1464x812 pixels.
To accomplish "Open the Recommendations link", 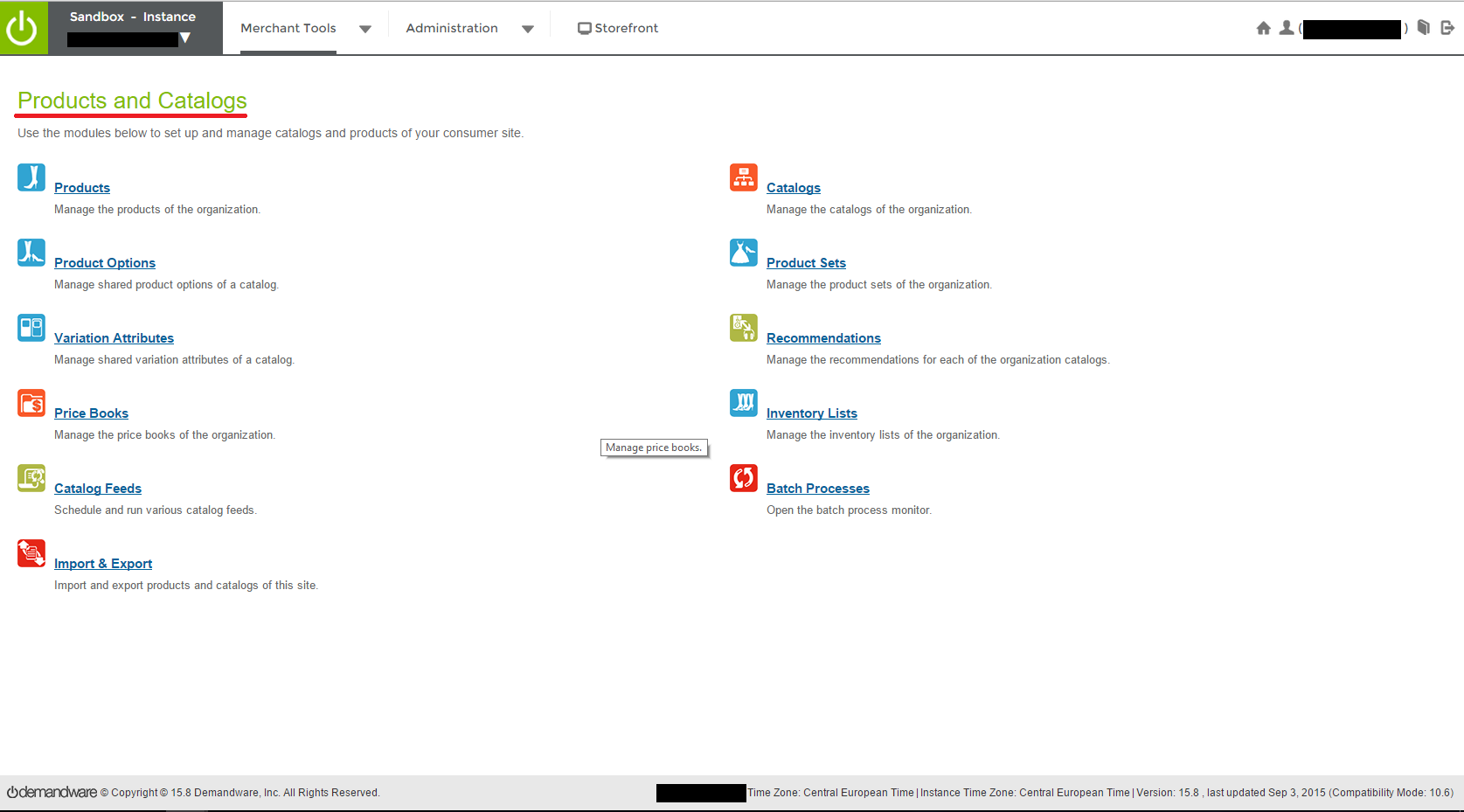I will [823, 338].
